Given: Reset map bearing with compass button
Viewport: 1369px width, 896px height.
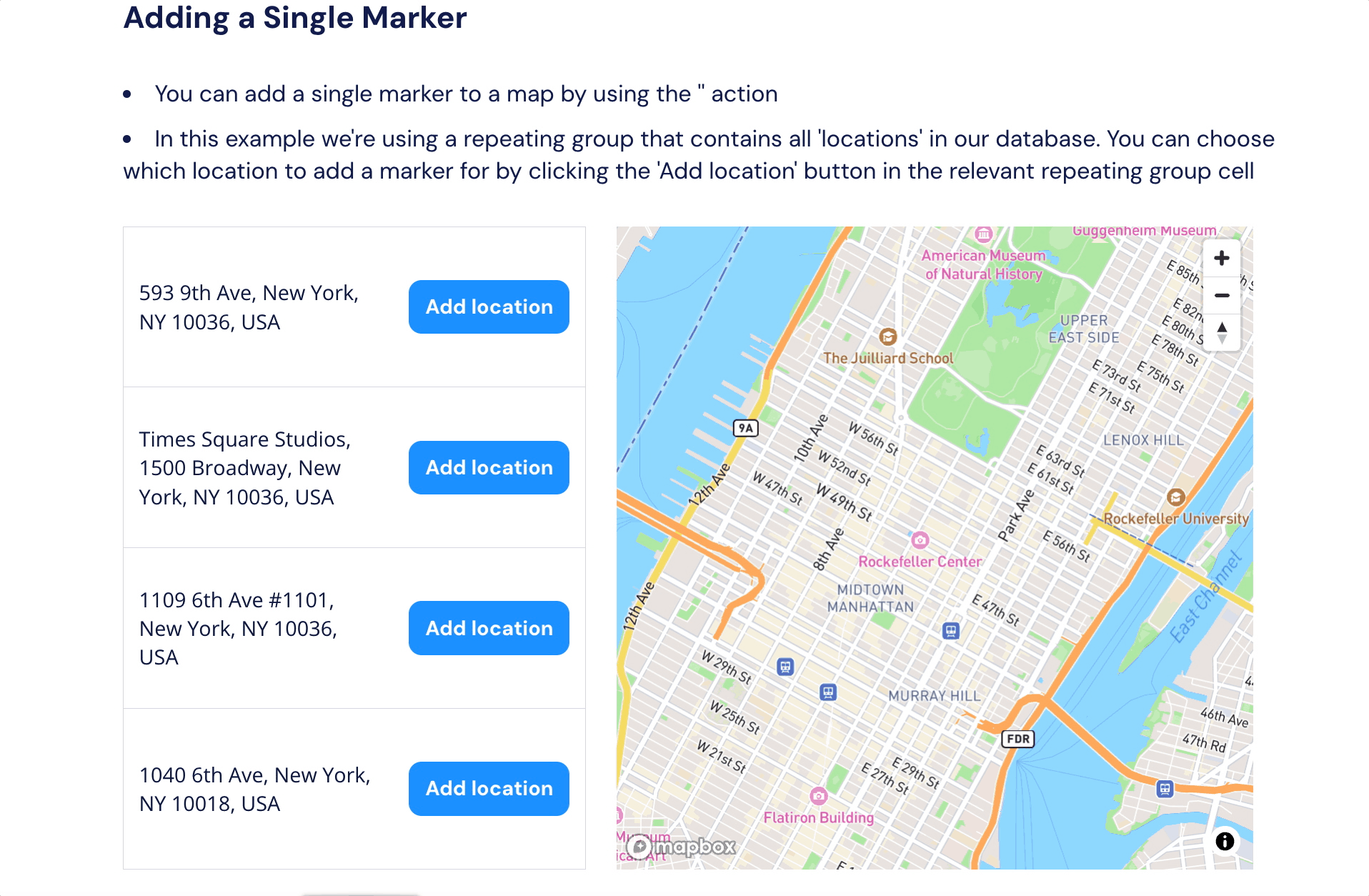Looking at the screenshot, I should pyautogui.click(x=1221, y=332).
